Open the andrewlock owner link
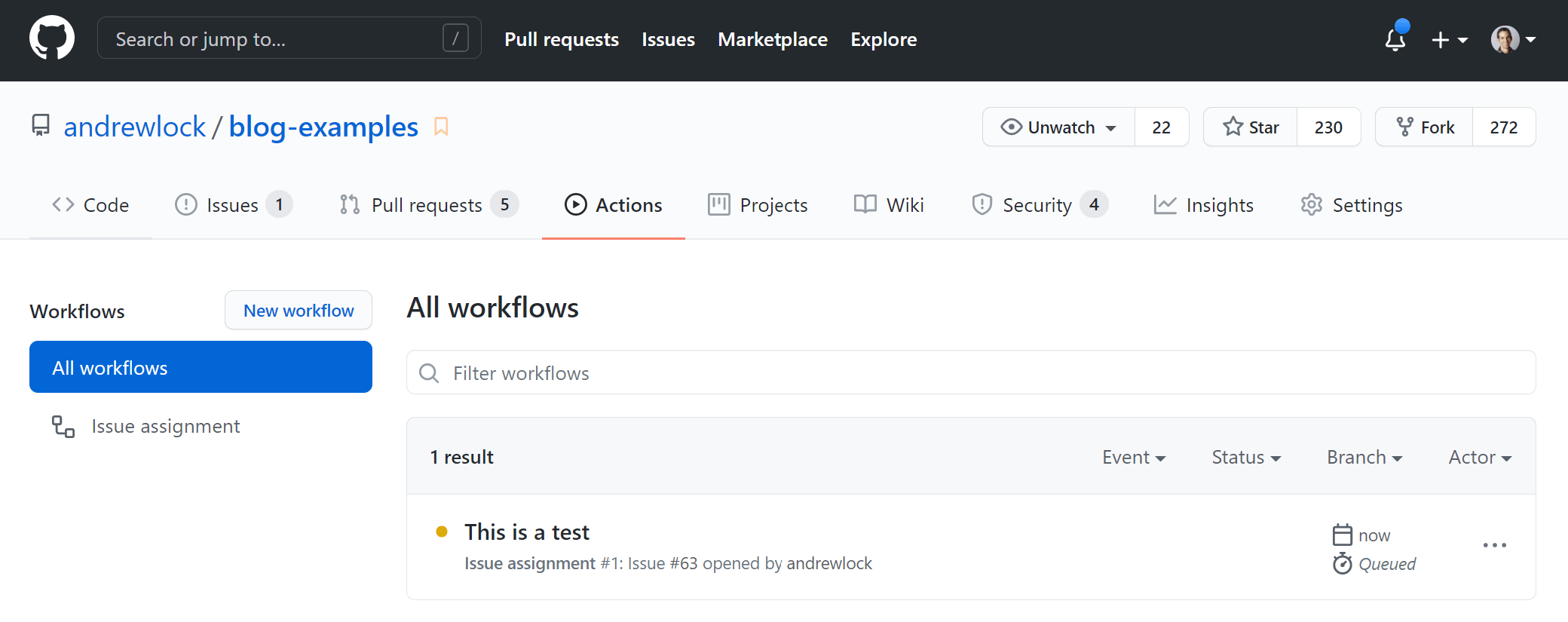The image size is (1568, 622). [134, 127]
